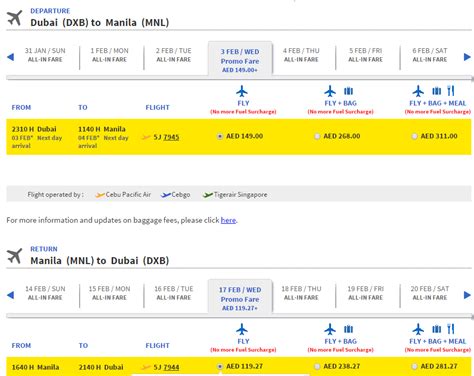
Task: Click airline icon beside flight 5J 7944
Action: pos(146,367)
